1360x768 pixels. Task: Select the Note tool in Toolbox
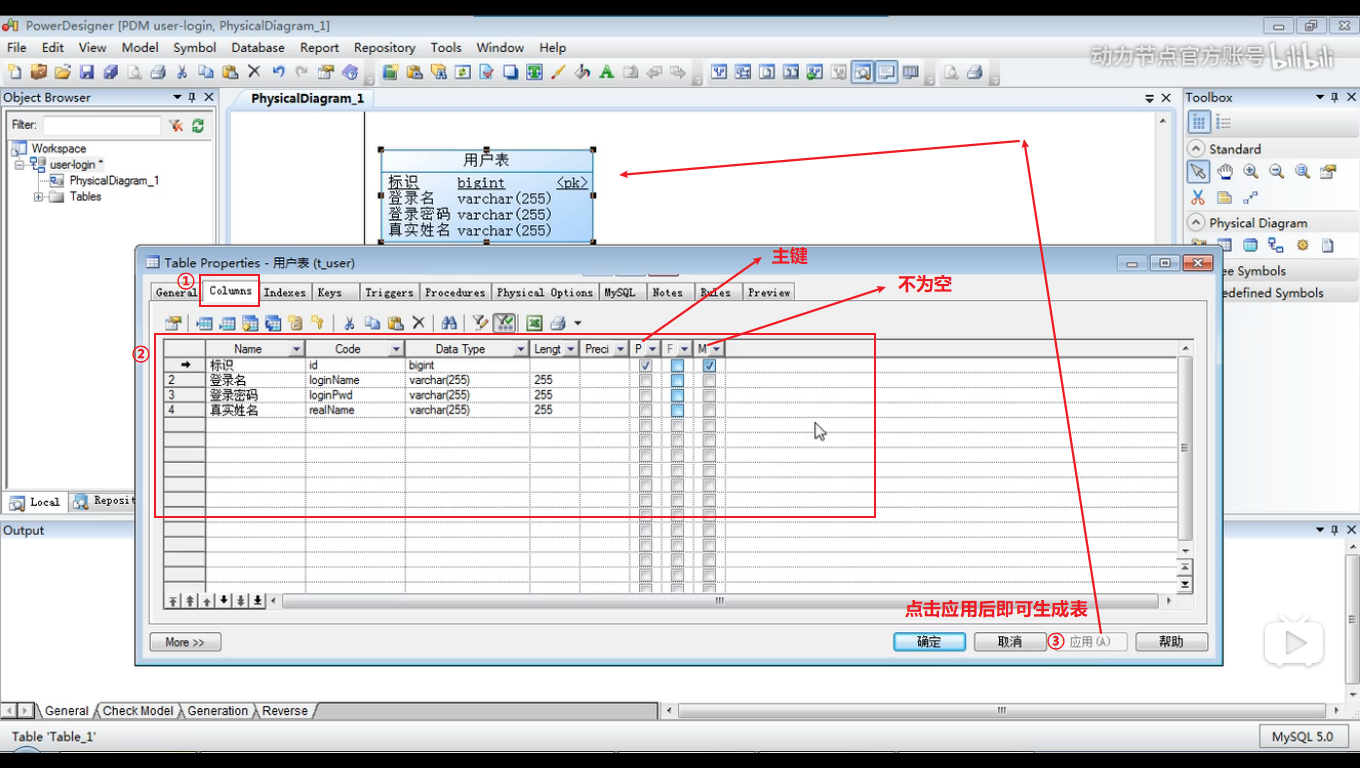pos(1224,197)
